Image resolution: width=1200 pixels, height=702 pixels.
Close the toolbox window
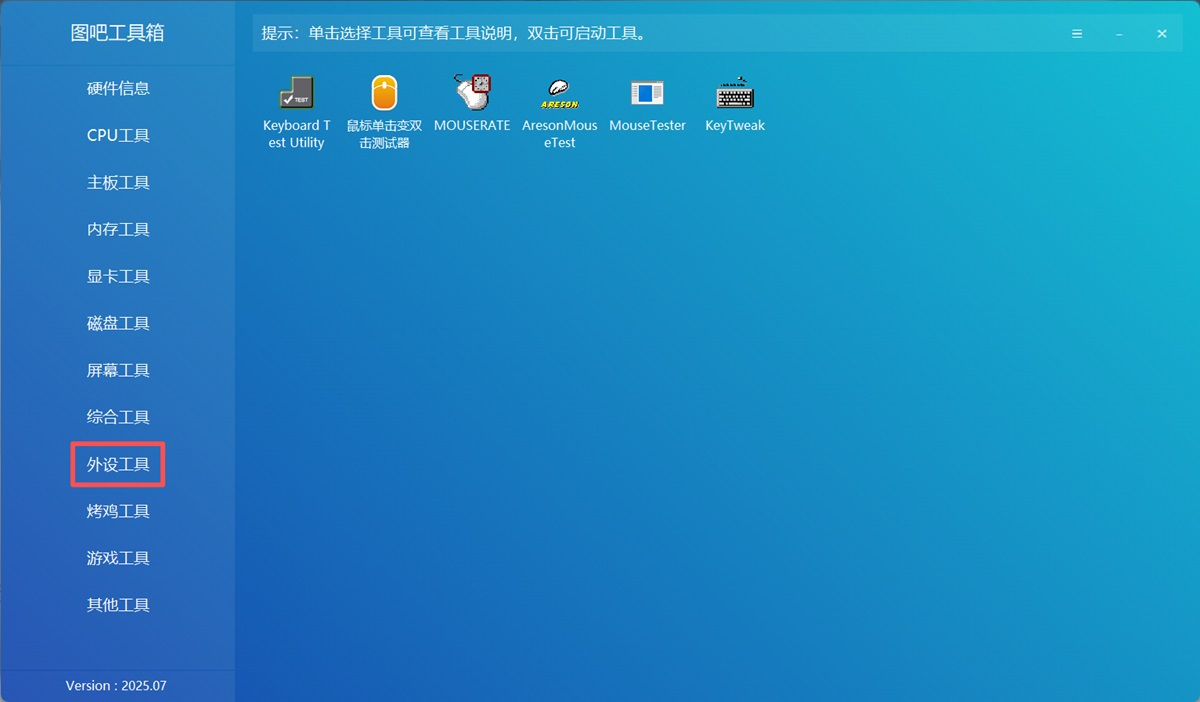tap(1161, 34)
